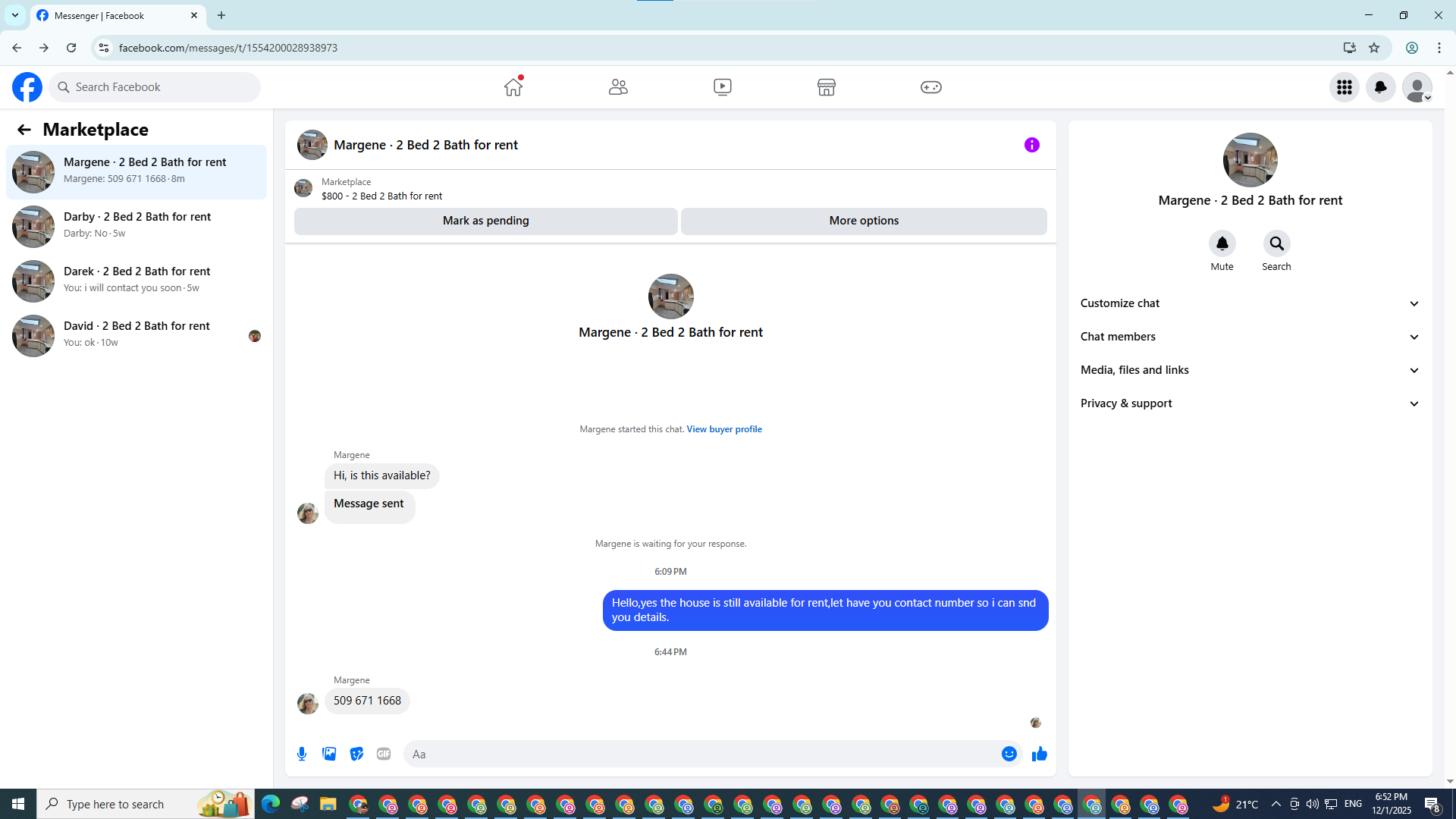Open the Gaming controller icon
This screenshot has height=819, width=1456.
(x=931, y=87)
